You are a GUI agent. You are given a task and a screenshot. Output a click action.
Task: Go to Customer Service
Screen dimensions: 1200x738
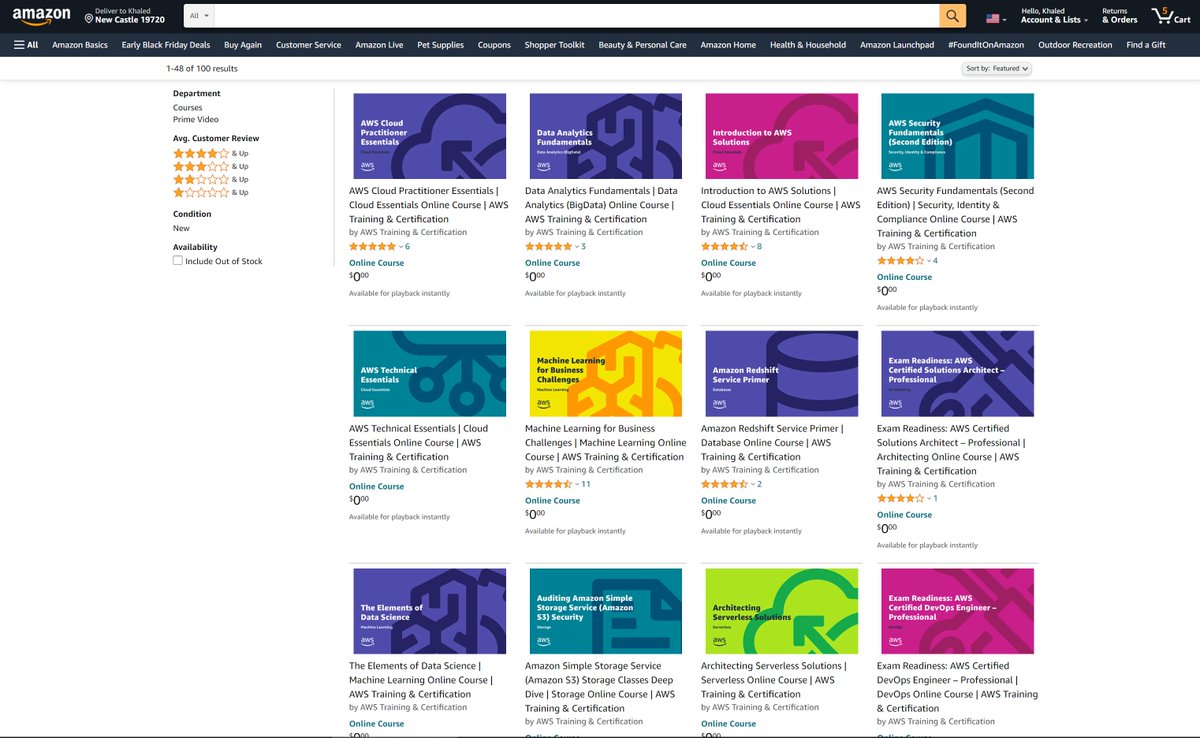click(x=308, y=45)
